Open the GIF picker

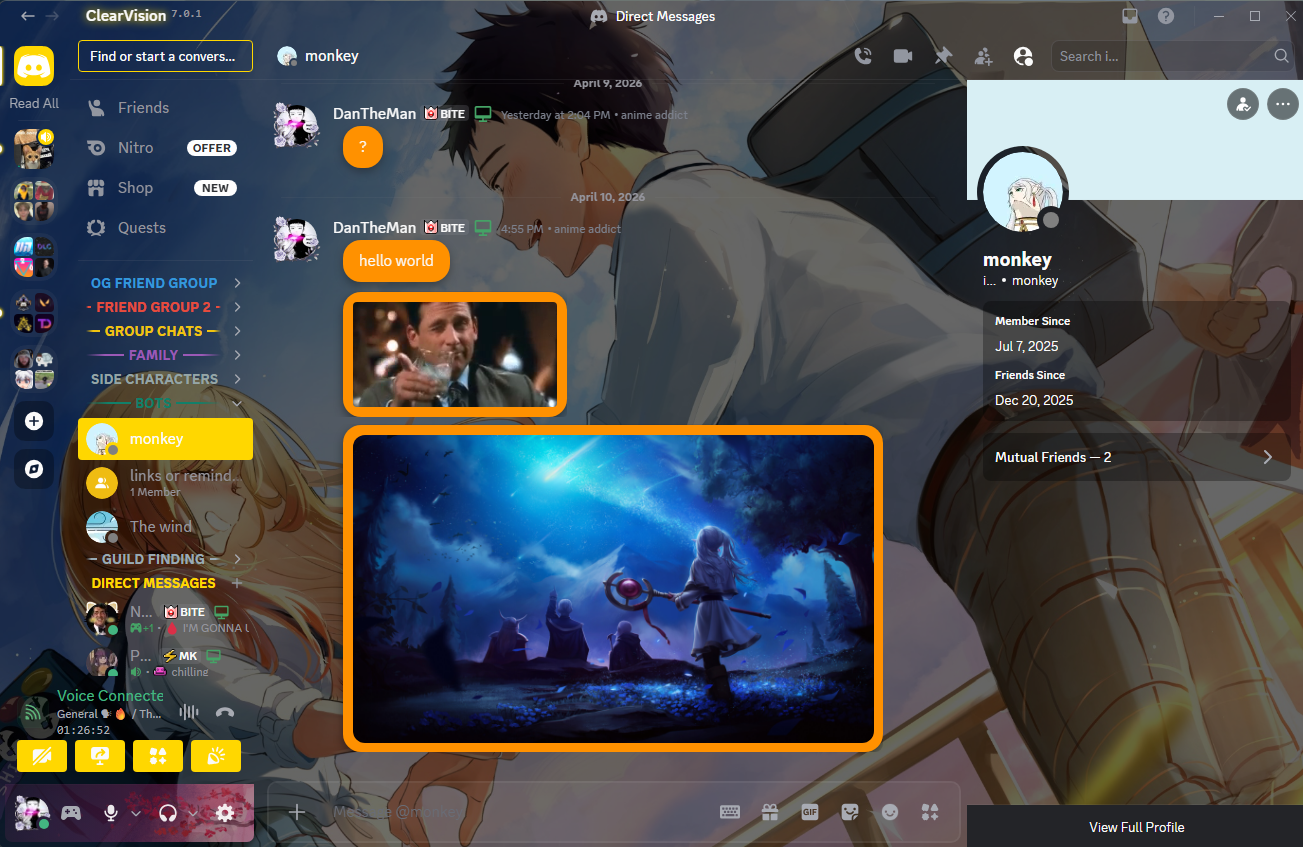810,812
